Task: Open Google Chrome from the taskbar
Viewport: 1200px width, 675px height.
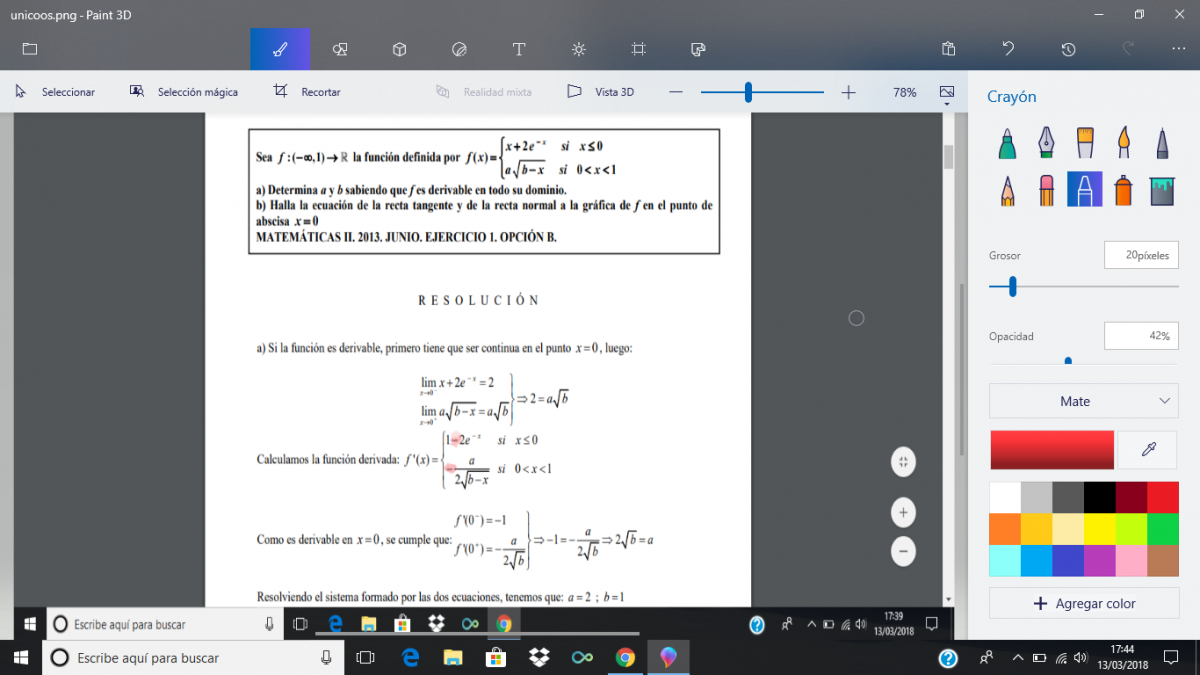Action: tap(625, 657)
